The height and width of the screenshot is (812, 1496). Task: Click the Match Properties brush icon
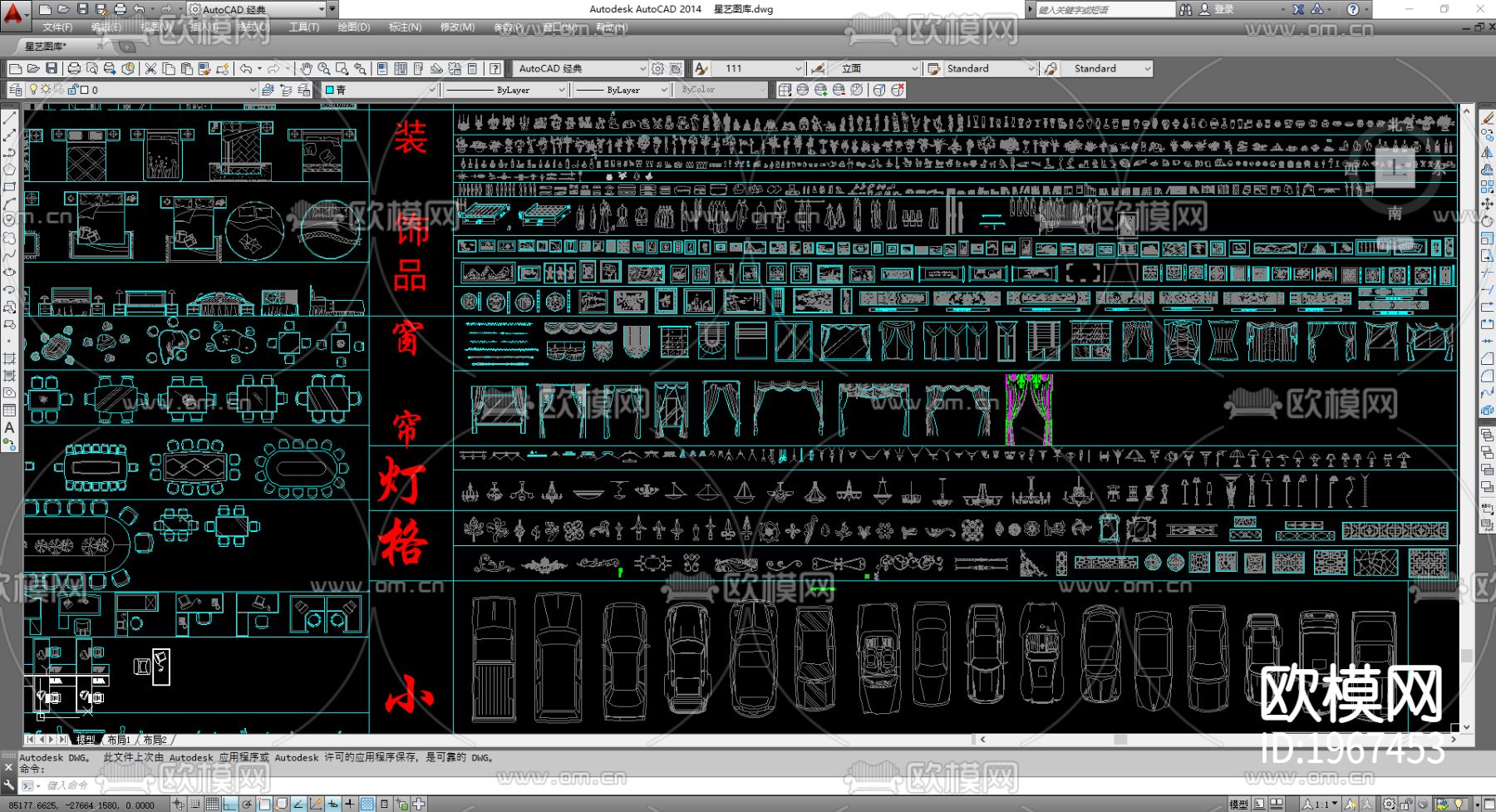tap(205, 68)
